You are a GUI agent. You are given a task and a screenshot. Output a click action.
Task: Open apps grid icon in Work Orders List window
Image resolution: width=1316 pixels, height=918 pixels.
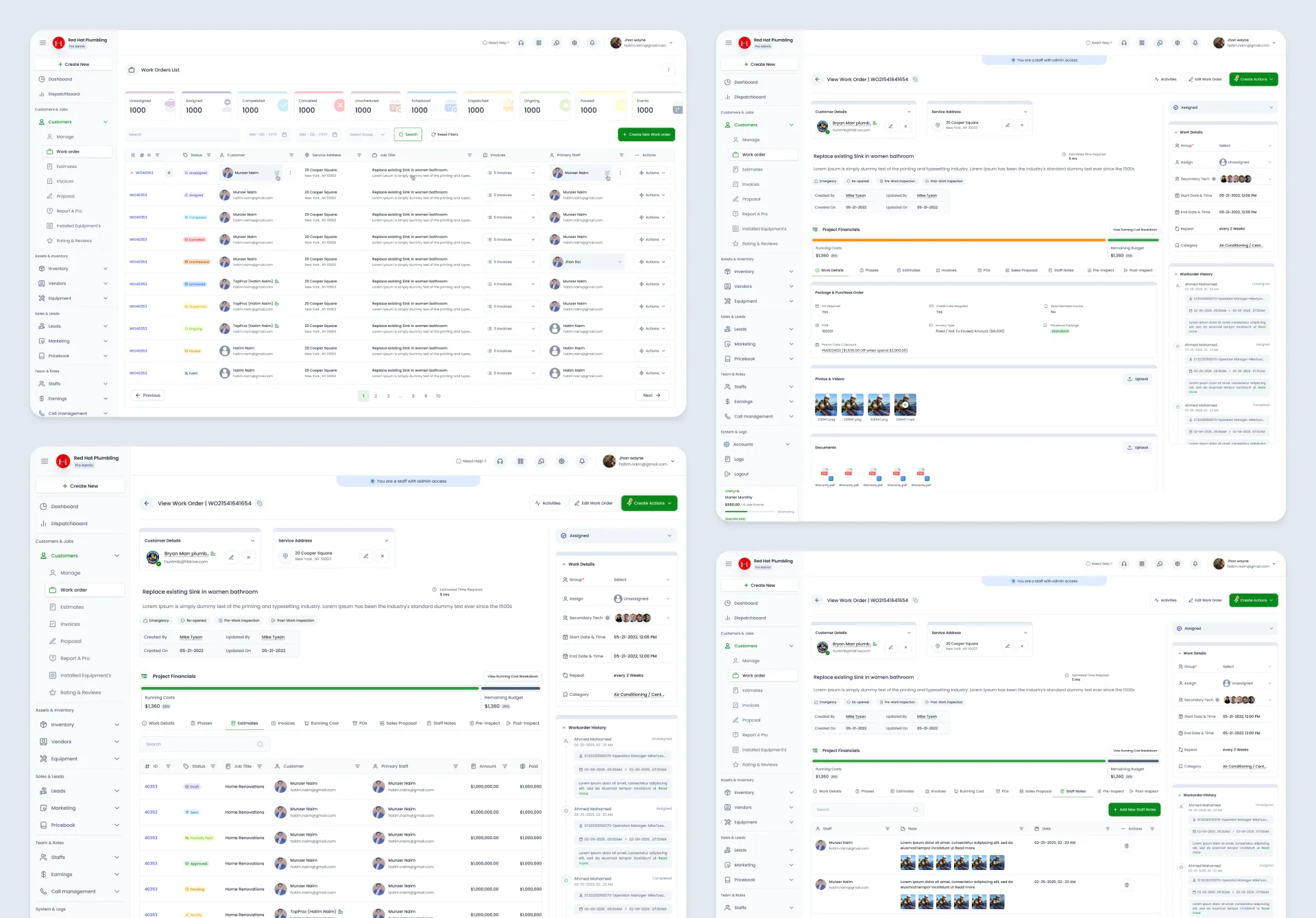(539, 43)
